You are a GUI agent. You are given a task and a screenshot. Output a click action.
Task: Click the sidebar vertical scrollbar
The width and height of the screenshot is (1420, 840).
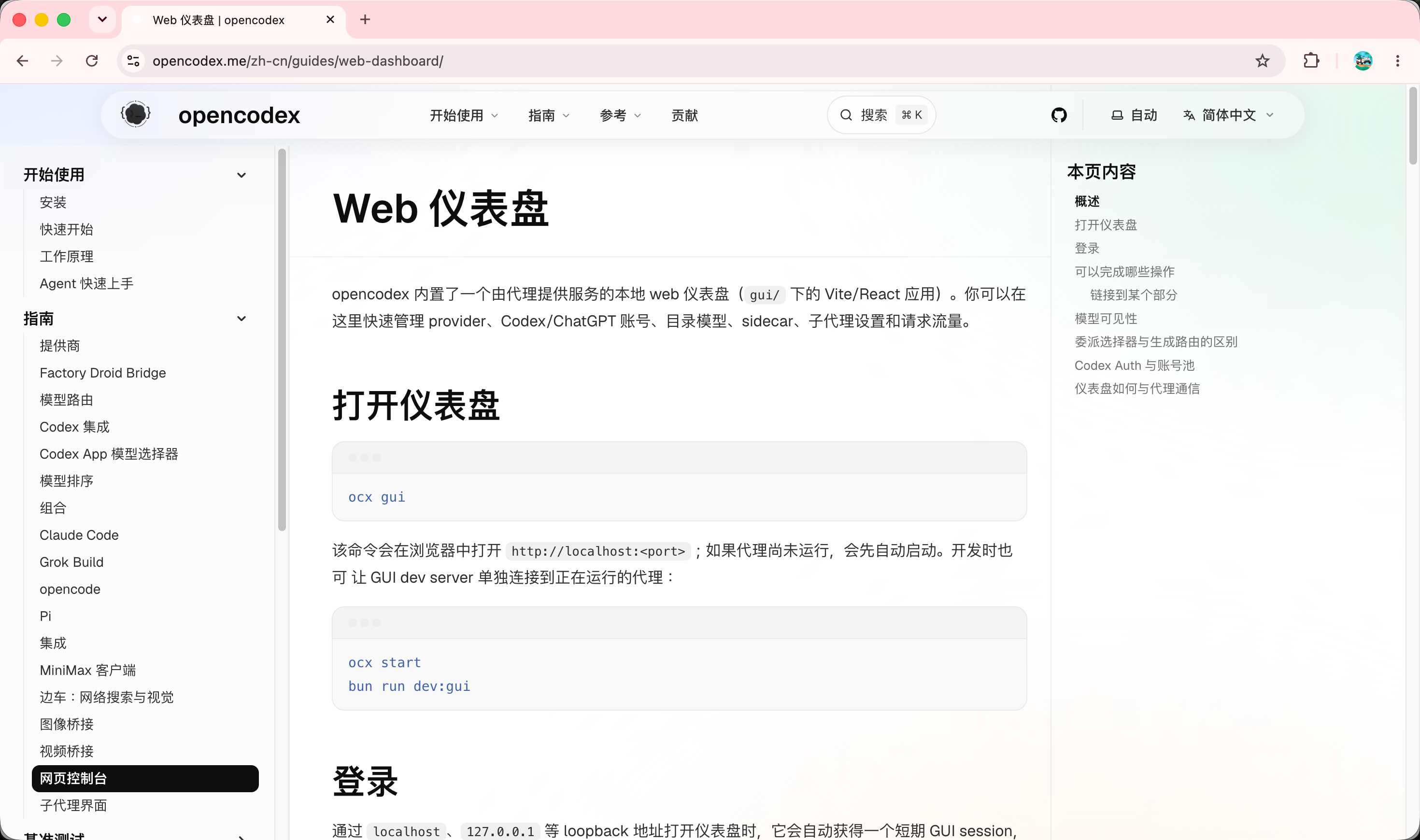pos(282,340)
